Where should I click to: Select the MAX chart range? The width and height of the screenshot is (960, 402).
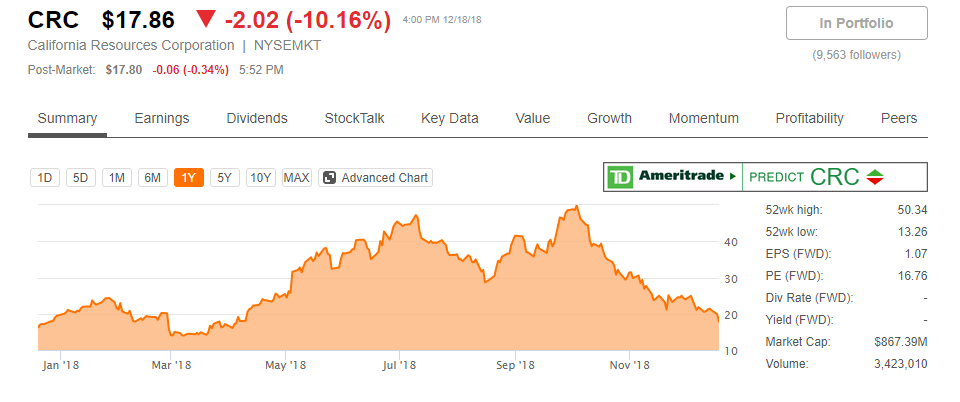click(297, 178)
